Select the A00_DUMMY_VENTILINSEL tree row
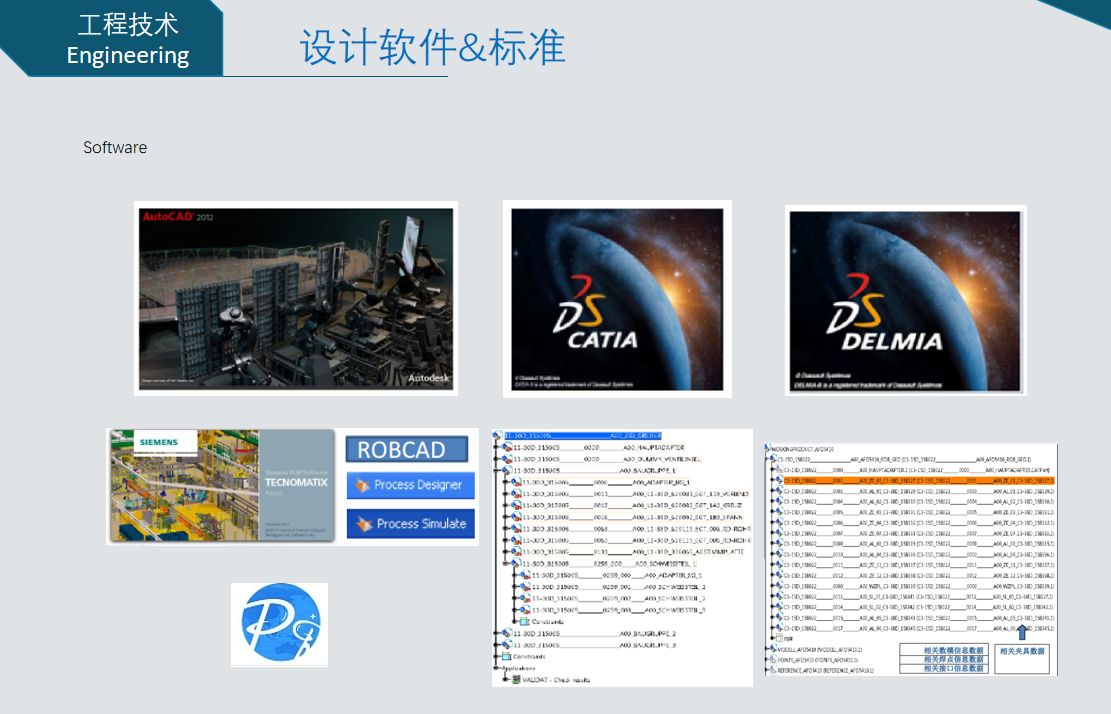This screenshot has height=714, width=1111. pyautogui.click(x=607, y=458)
